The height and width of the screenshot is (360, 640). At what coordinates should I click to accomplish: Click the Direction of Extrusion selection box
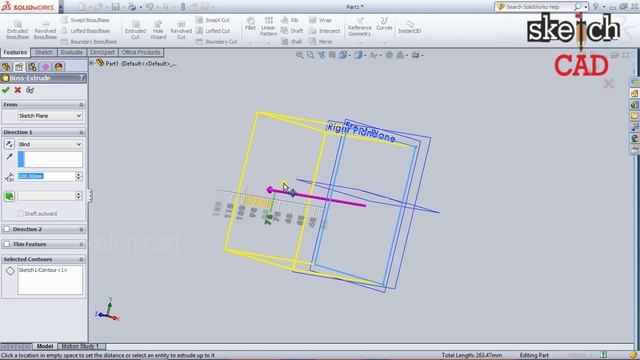[50, 159]
